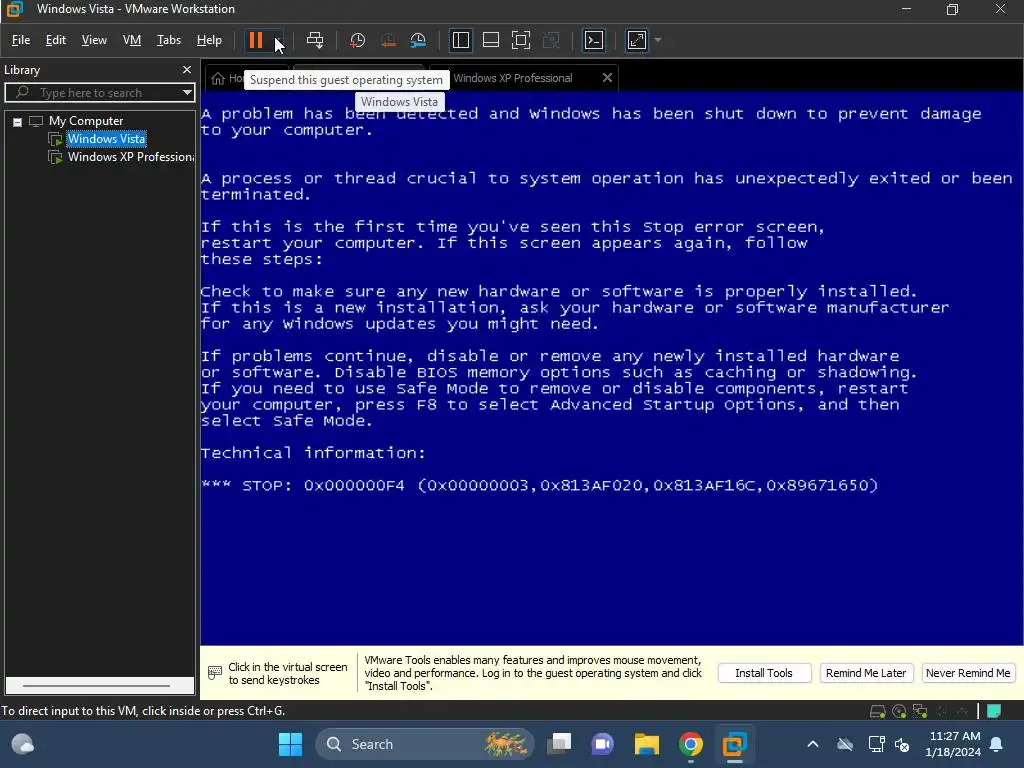Viewport: 1024px width, 768px height.
Task: Click the muted volume tray icon
Action: pos(902,744)
